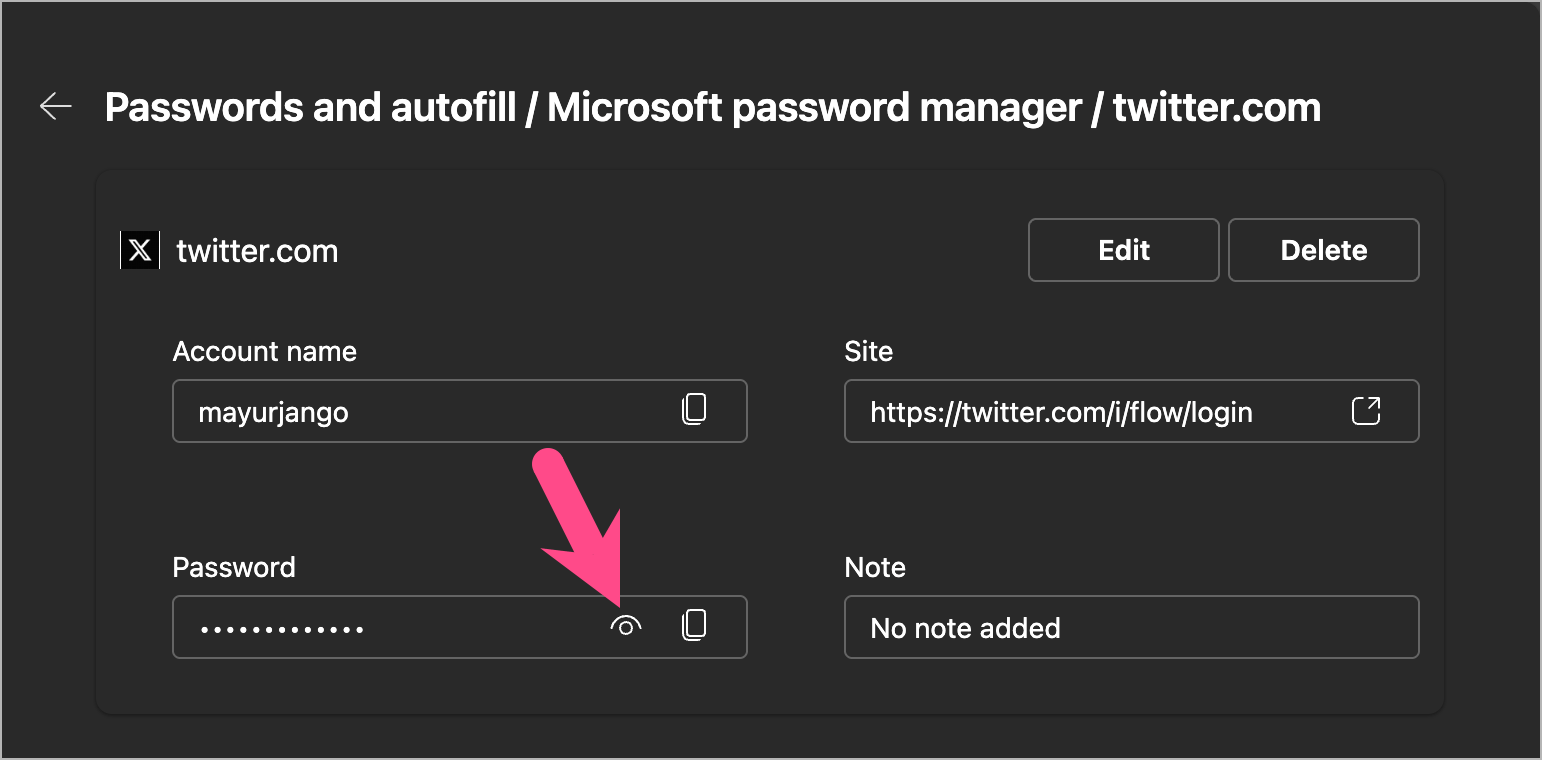1542x760 pixels.
Task: Click the Account name field
Action: (420, 411)
